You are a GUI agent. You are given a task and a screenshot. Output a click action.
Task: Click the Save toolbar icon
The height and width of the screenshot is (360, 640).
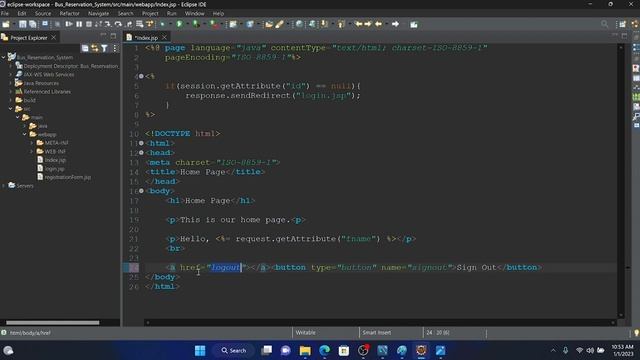[23, 24]
